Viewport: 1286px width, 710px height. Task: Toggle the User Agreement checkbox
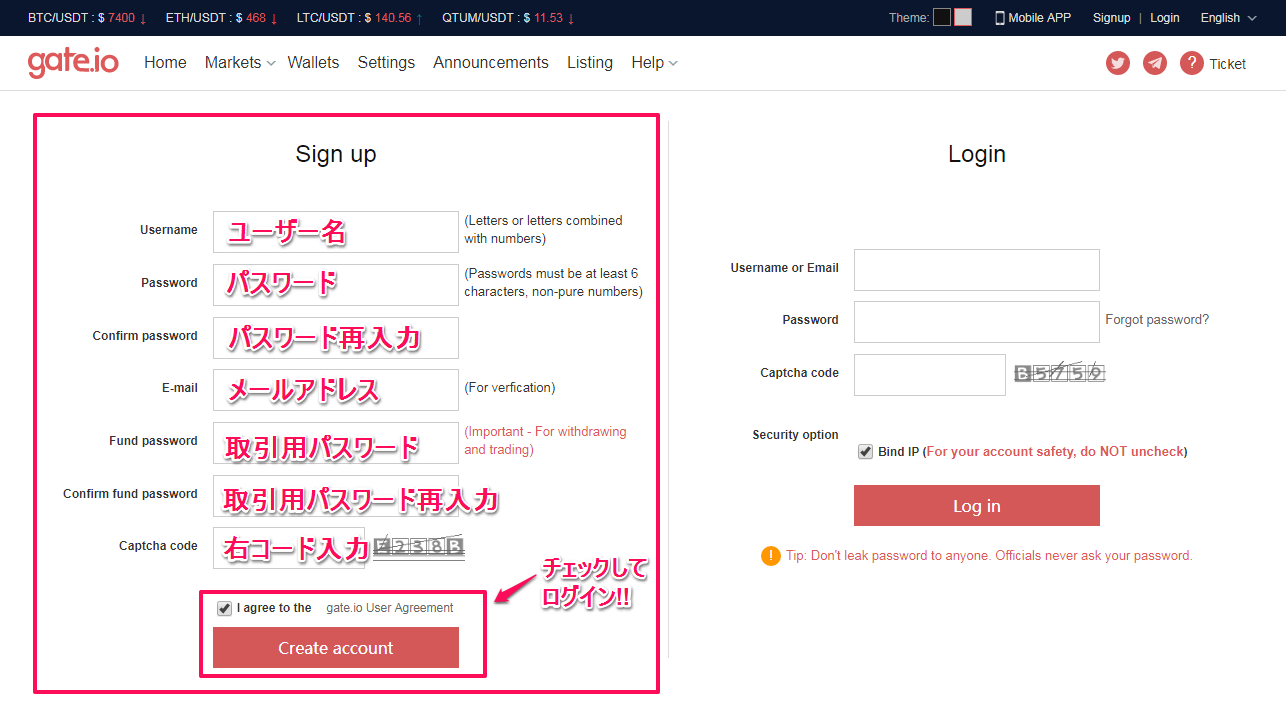(x=224, y=608)
